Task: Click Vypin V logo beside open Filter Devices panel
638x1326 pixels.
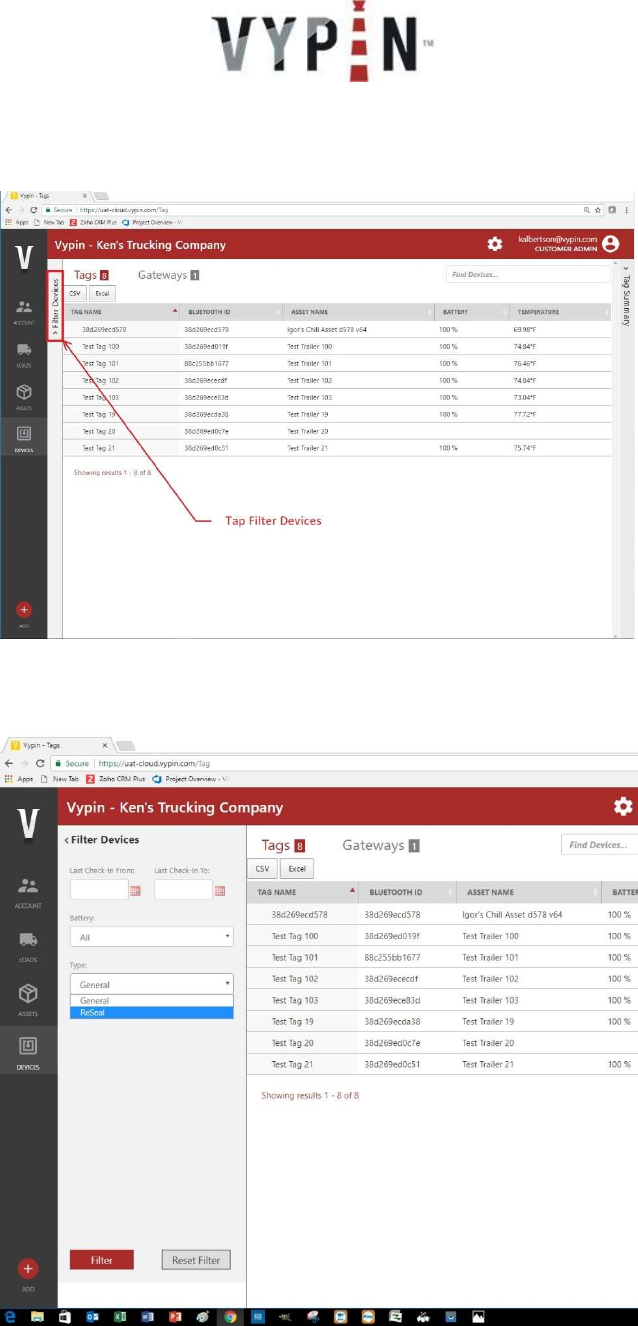Action: pos(29,825)
